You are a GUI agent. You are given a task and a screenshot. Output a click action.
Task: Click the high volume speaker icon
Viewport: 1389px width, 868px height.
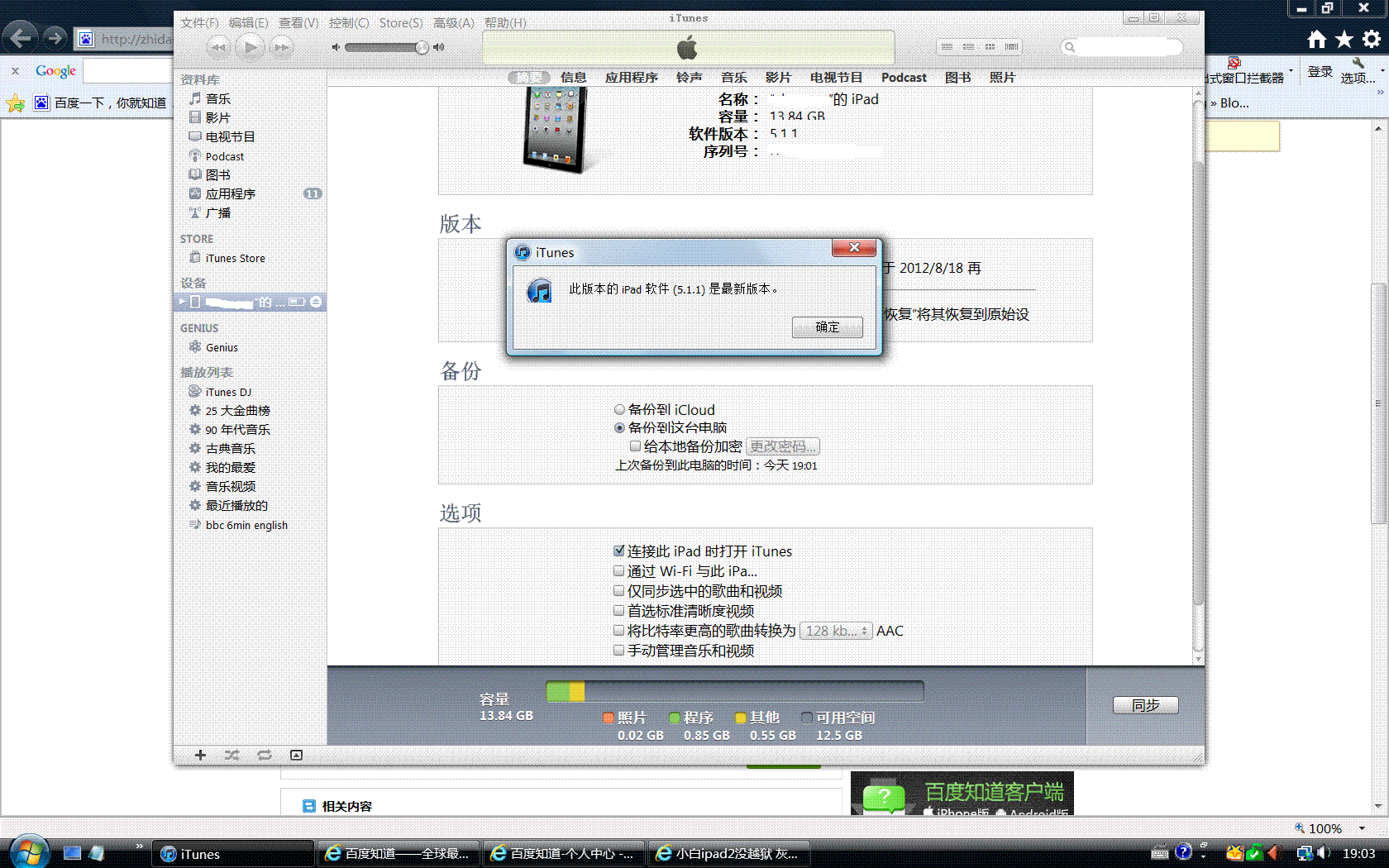(439, 47)
